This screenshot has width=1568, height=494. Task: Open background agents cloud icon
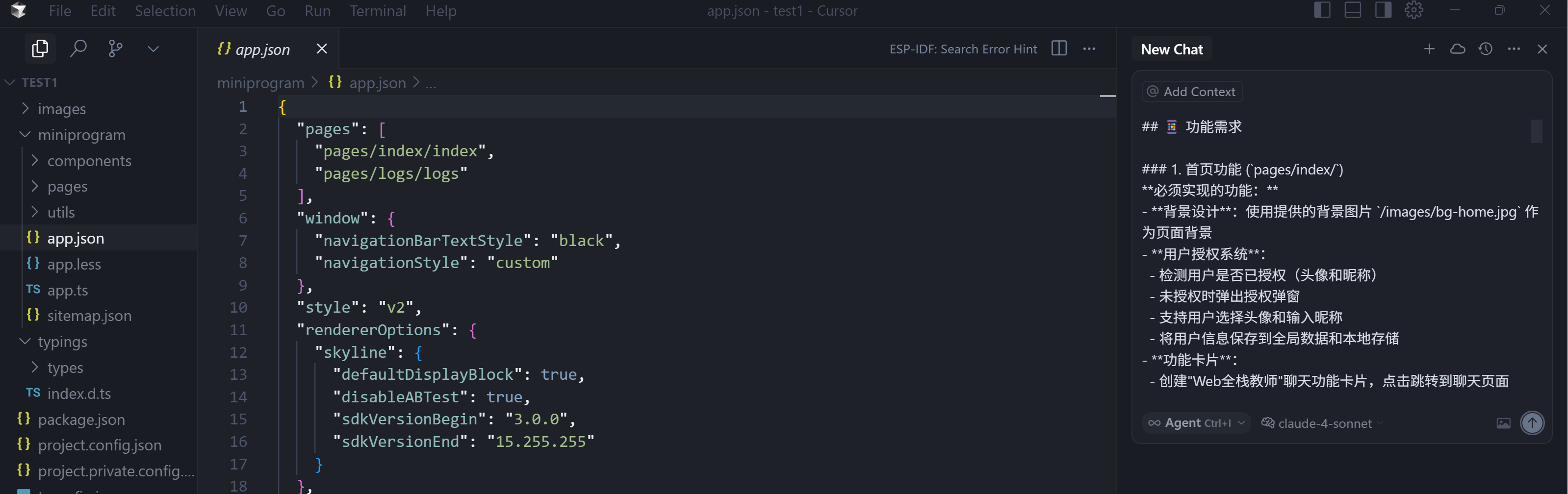(x=1457, y=49)
